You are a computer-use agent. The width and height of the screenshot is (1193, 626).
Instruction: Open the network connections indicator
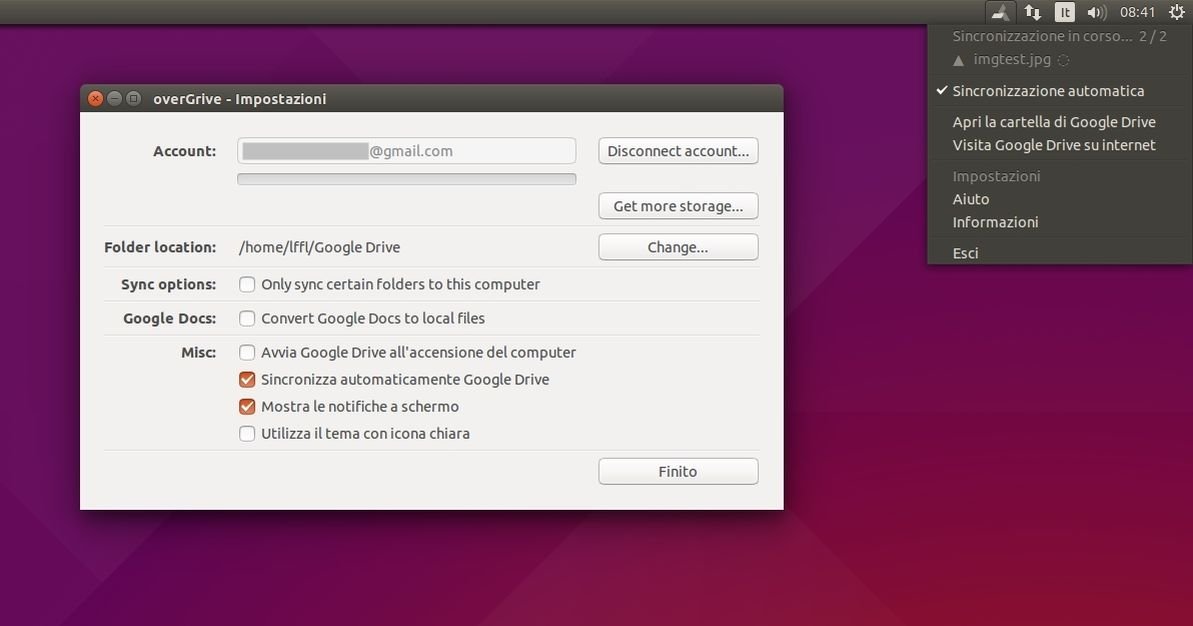[x=1032, y=12]
